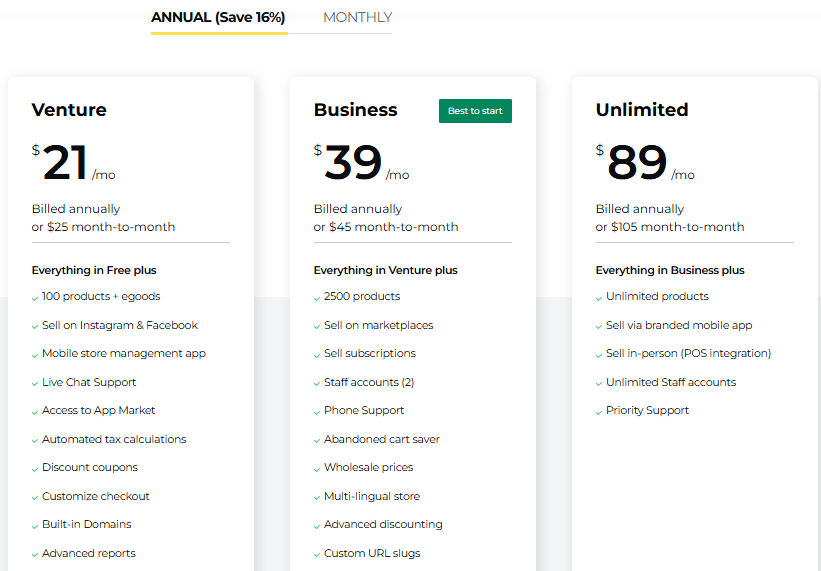Click the Best to start badge
Screen dimensions: 821x571
(475, 111)
